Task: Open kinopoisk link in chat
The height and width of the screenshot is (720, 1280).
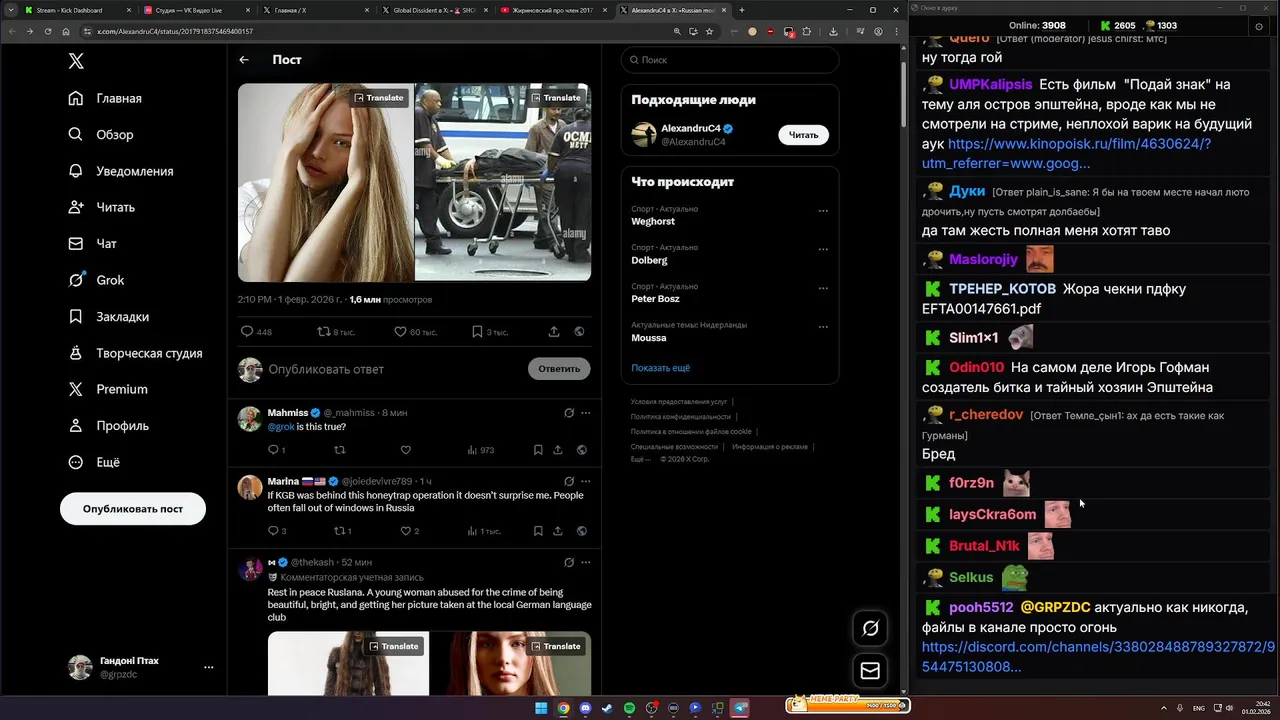Action: pyautogui.click(x=1066, y=153)
